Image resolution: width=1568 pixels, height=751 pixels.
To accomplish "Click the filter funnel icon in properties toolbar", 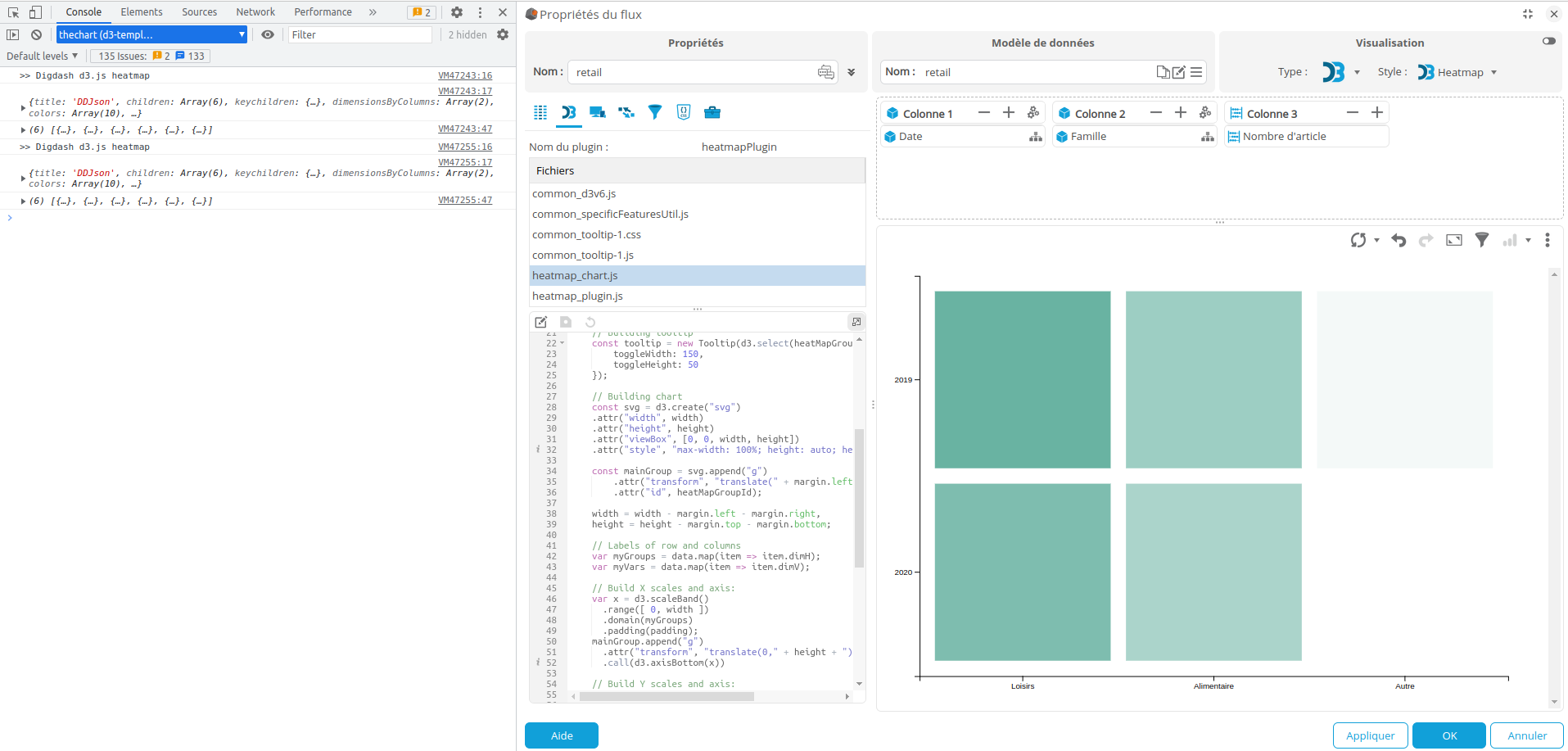I will pos(655,112).
